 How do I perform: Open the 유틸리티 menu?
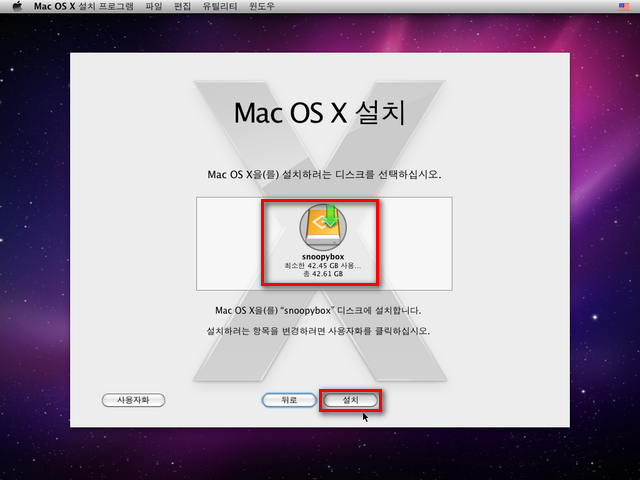[x=220, y=6]
